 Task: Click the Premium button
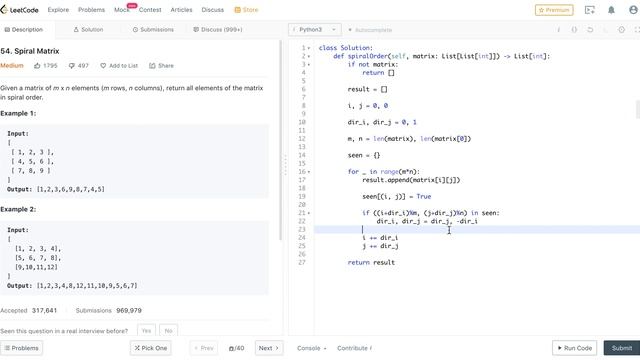(x=554, y=10)
